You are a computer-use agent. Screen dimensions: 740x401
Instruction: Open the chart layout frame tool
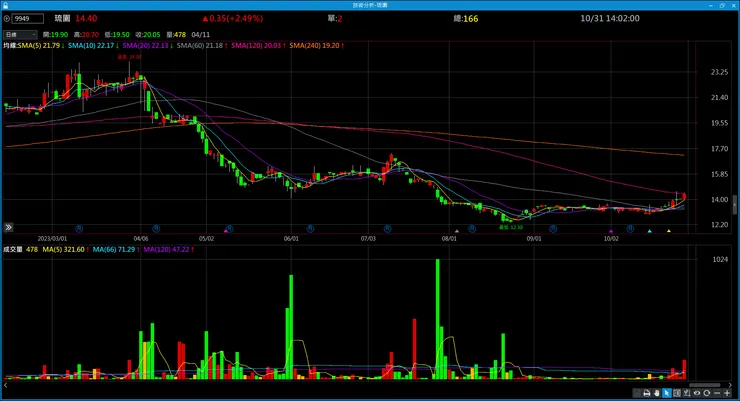coord(677,393)
